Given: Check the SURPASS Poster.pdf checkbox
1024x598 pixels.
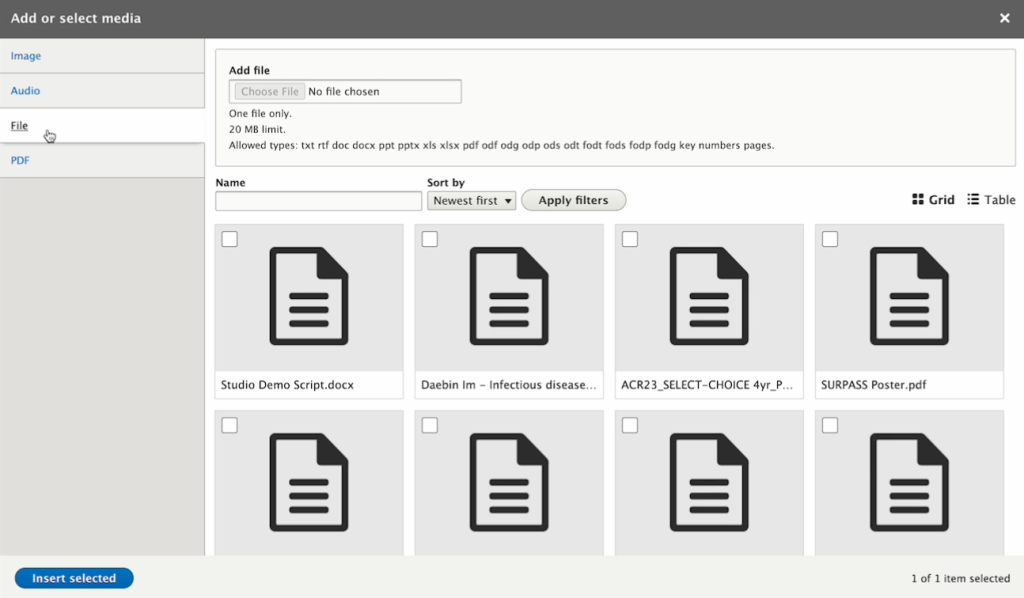Looking at the screenshot, I should (830, 239).
